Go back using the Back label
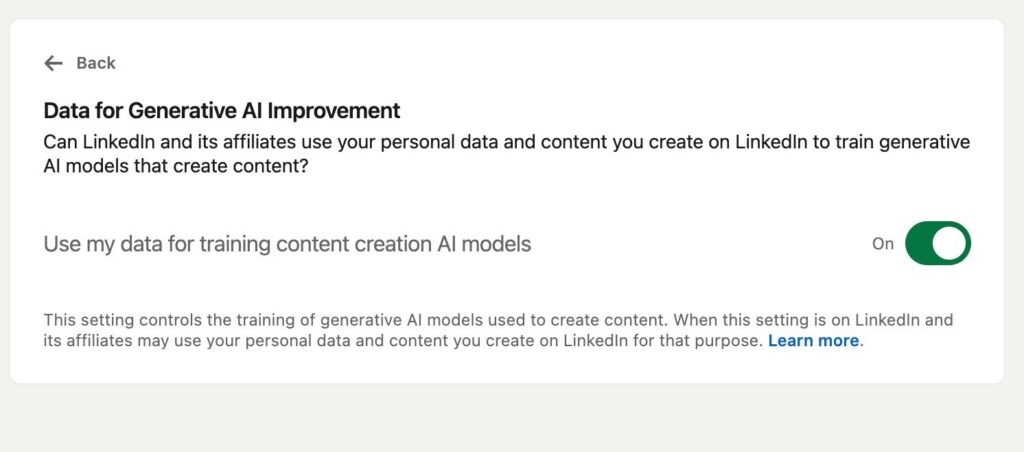1024x452 pixels. (x=96, y=63)
